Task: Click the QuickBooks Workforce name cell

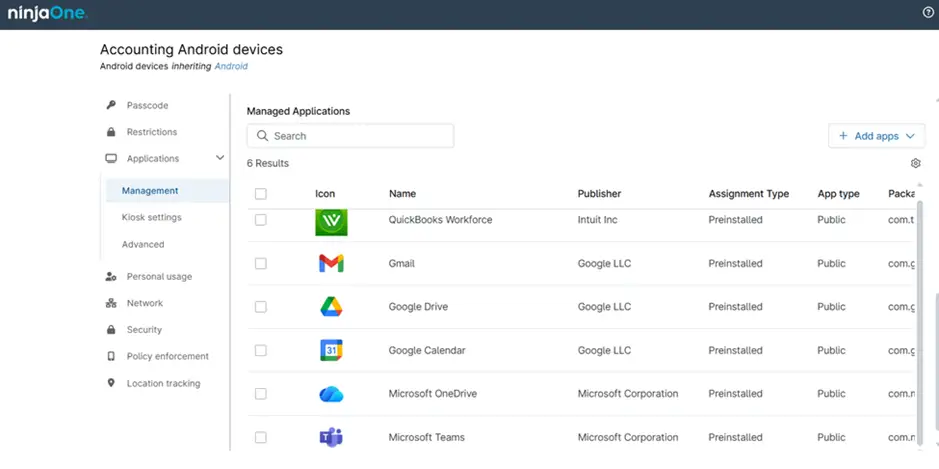Action: (x=440, y=220)
